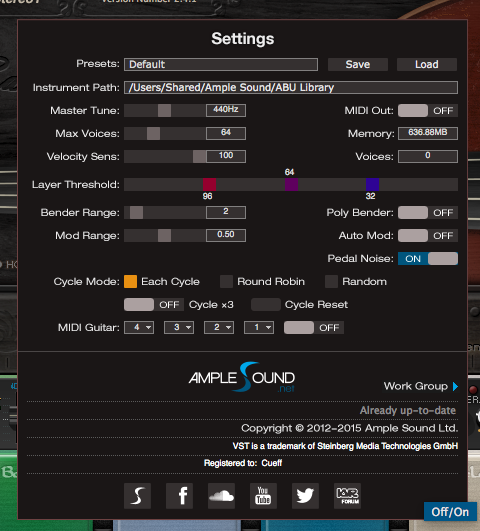Click the Save preset button
The width and height of the screenshot is (480, 531).
coord(358,64)
